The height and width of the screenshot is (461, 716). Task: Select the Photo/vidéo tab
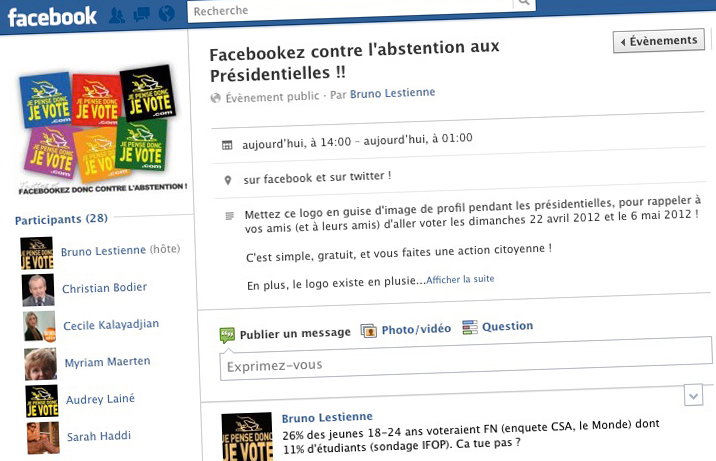coord(415,328)
